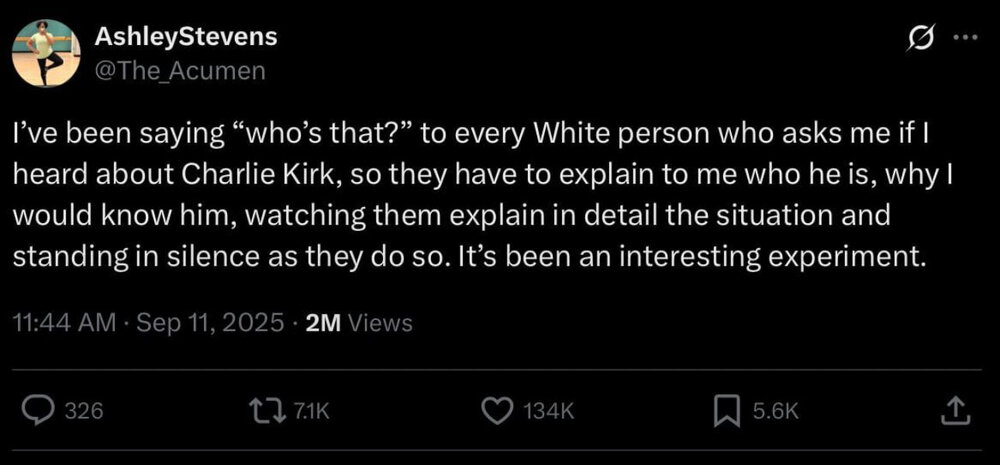This screenshot has width=1000, height=465.
Task: Open the three-dot more options menu
Action: click(964, 39)
